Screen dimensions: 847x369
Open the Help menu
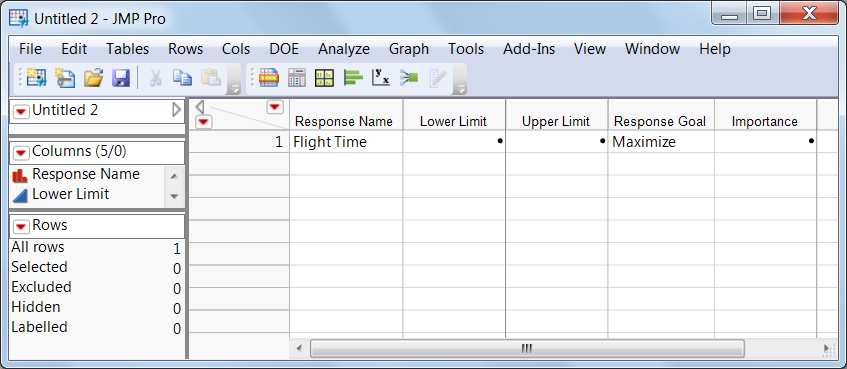pyautogui.click(x=715, y=49)
